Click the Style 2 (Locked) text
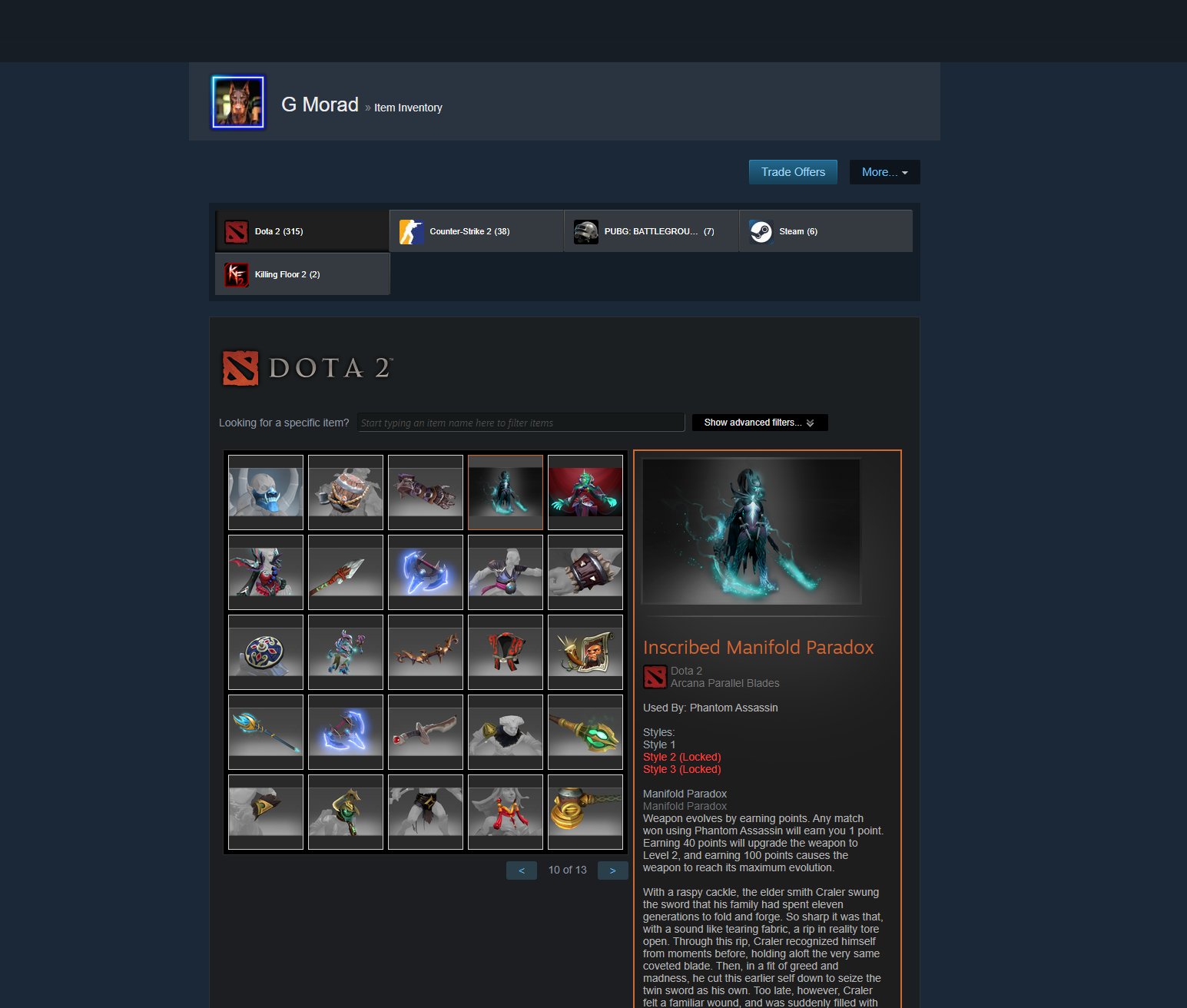 click(682, 757)
